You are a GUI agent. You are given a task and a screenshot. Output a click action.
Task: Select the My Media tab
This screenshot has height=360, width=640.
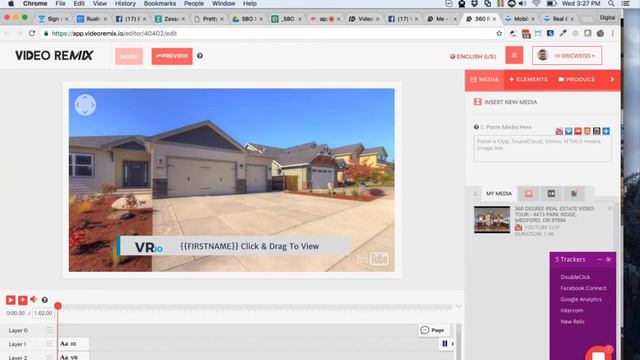499,193
